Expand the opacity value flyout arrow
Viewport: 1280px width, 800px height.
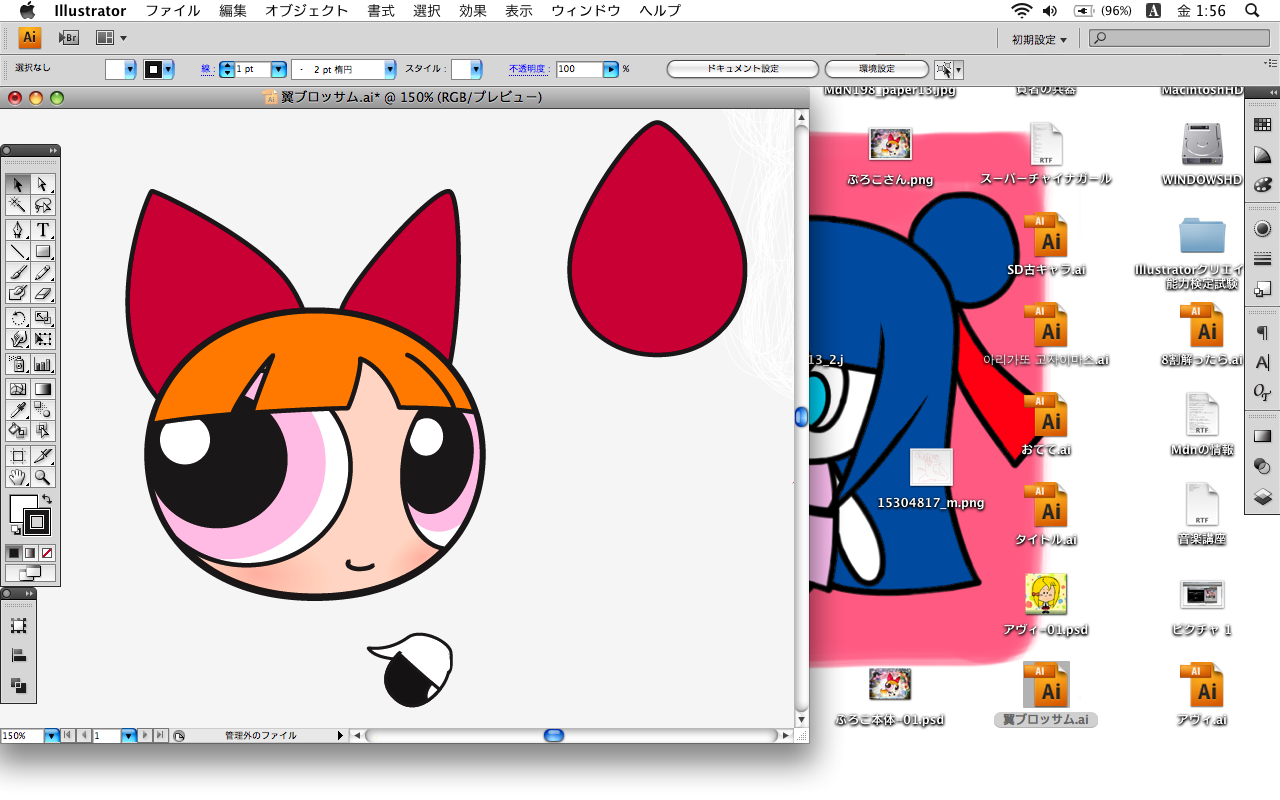coord(610,69)
